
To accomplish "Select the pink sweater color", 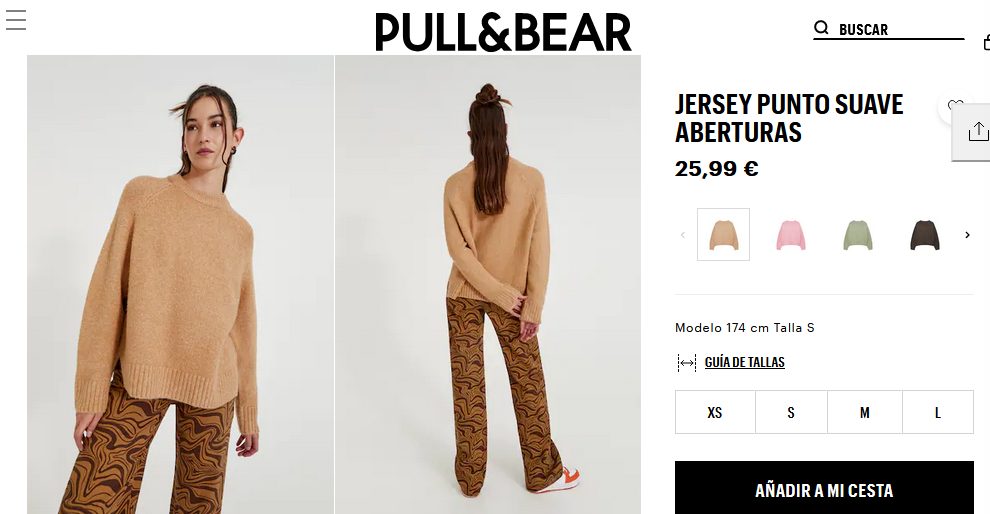I will [x=790, y=235].
